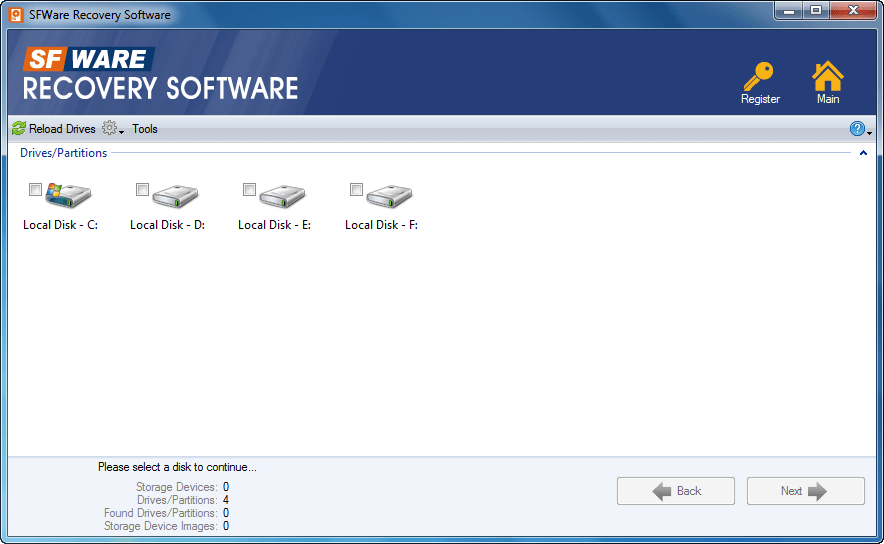Click the green Reload Drives icon
The height and width of the screenshot is (544, 884).
click(19, 129)
